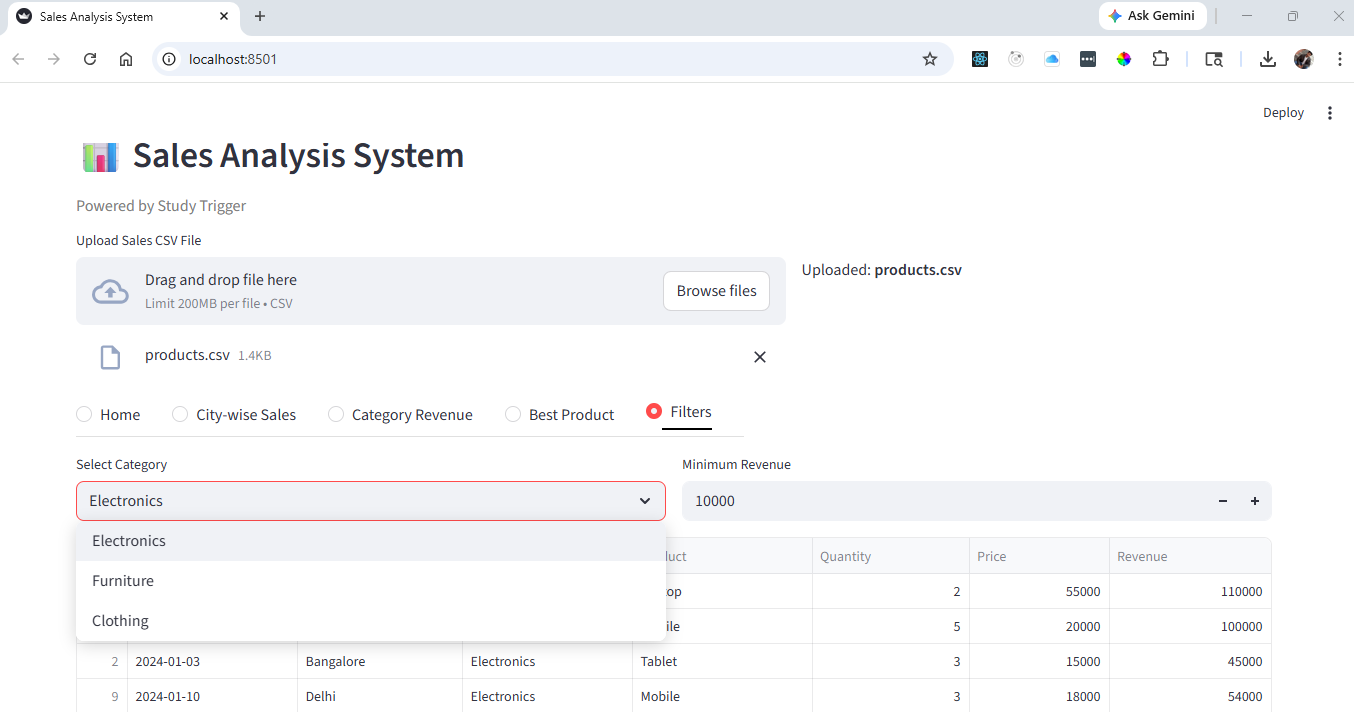Screen dimensions: 1354x712
Task: Click the localhost:8501 address bar
Action: click(x=232, y=59)
